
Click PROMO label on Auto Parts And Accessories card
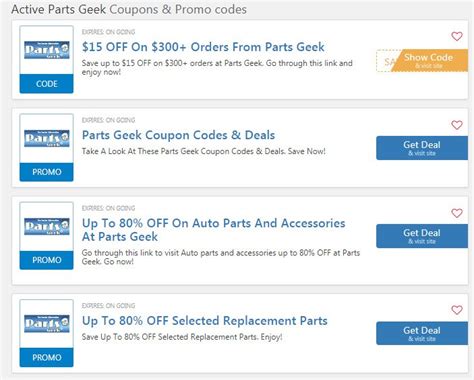tap(47, 260)
